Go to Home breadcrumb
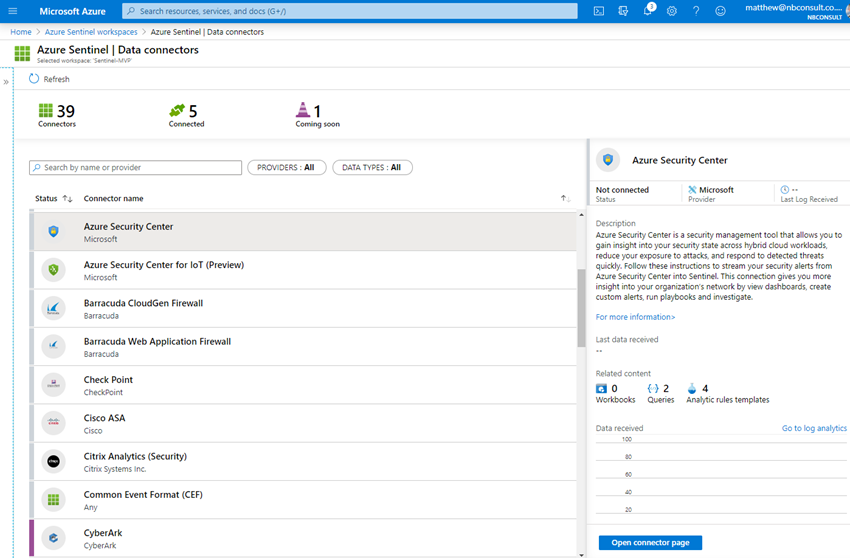 click(x=21, y=32)
